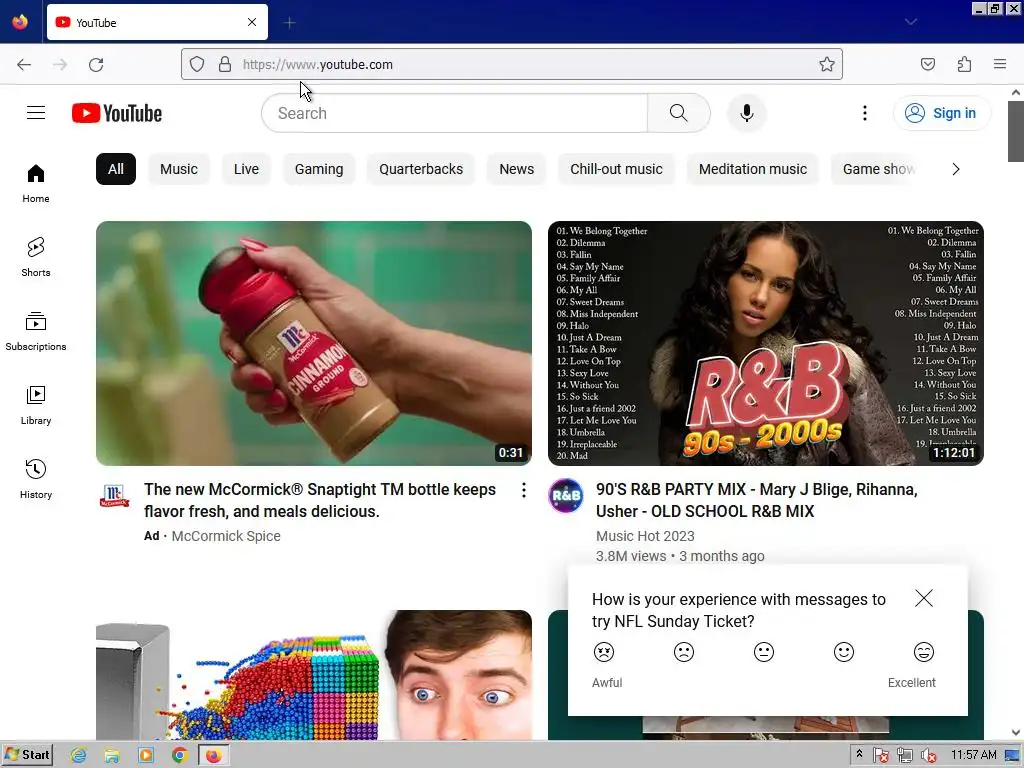Open Firefox application menu

point(1000,64)
